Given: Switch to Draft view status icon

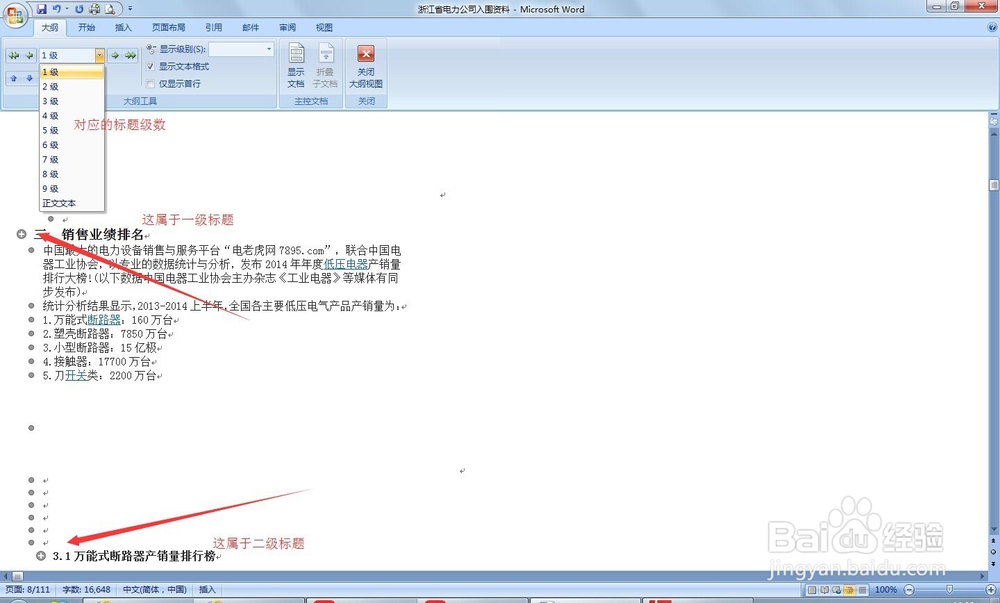Looking at the screenshot, I should pos(862,590).
